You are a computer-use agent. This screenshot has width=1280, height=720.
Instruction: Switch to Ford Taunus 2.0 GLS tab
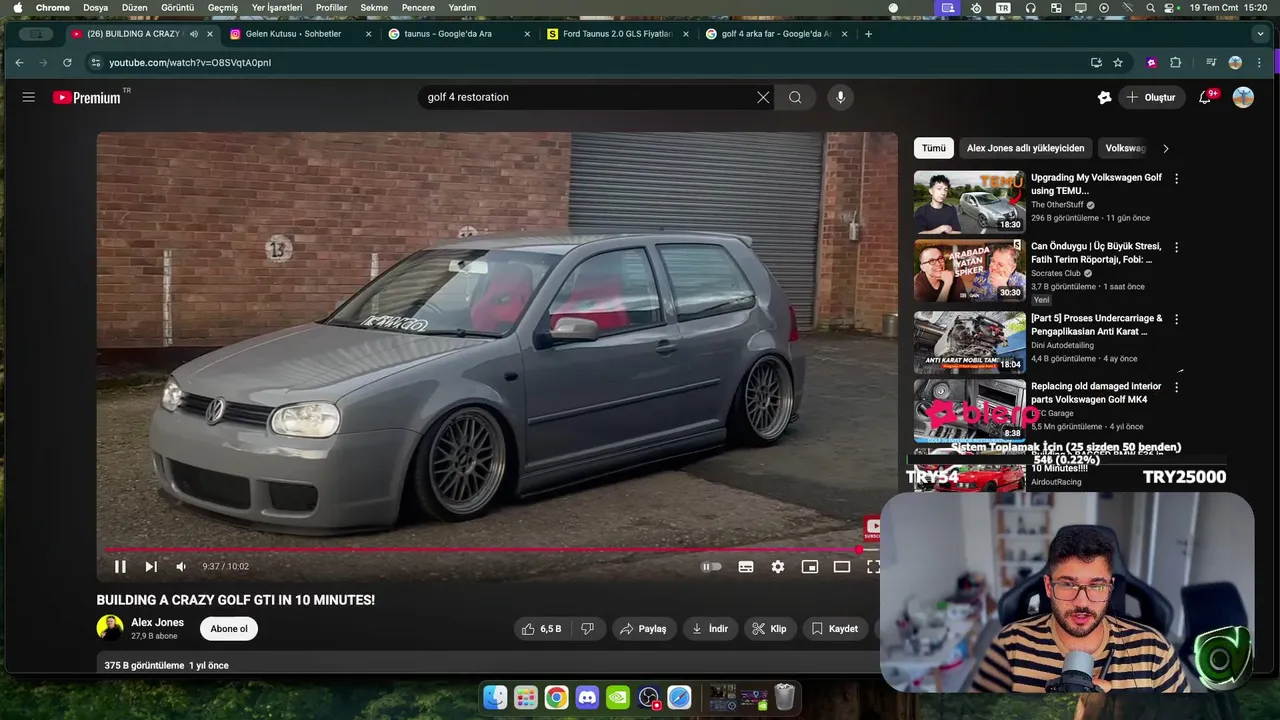[x=617, y=34]
